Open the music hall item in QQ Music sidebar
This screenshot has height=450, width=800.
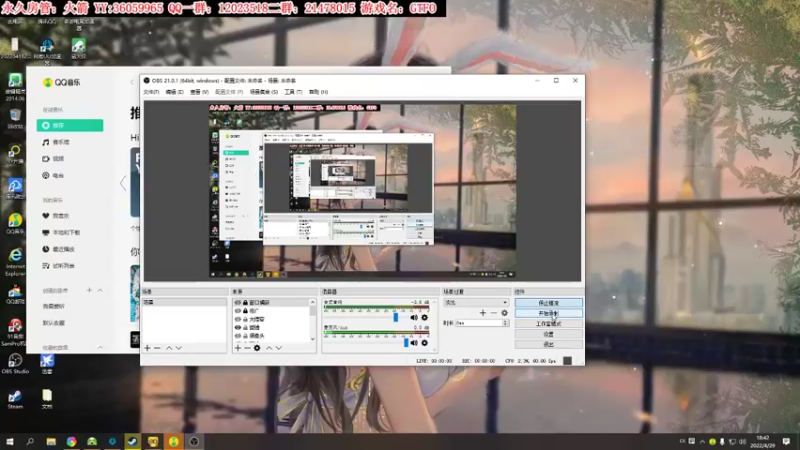56,142
